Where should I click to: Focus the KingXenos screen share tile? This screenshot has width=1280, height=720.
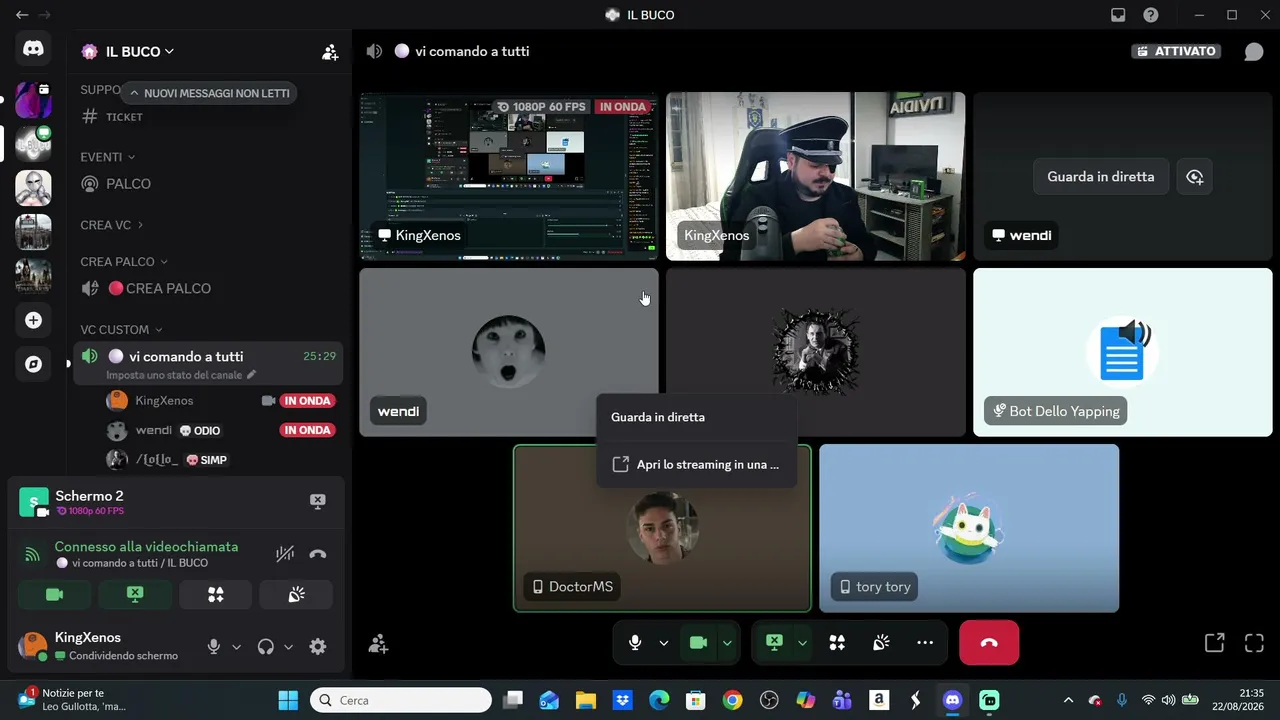509,176
